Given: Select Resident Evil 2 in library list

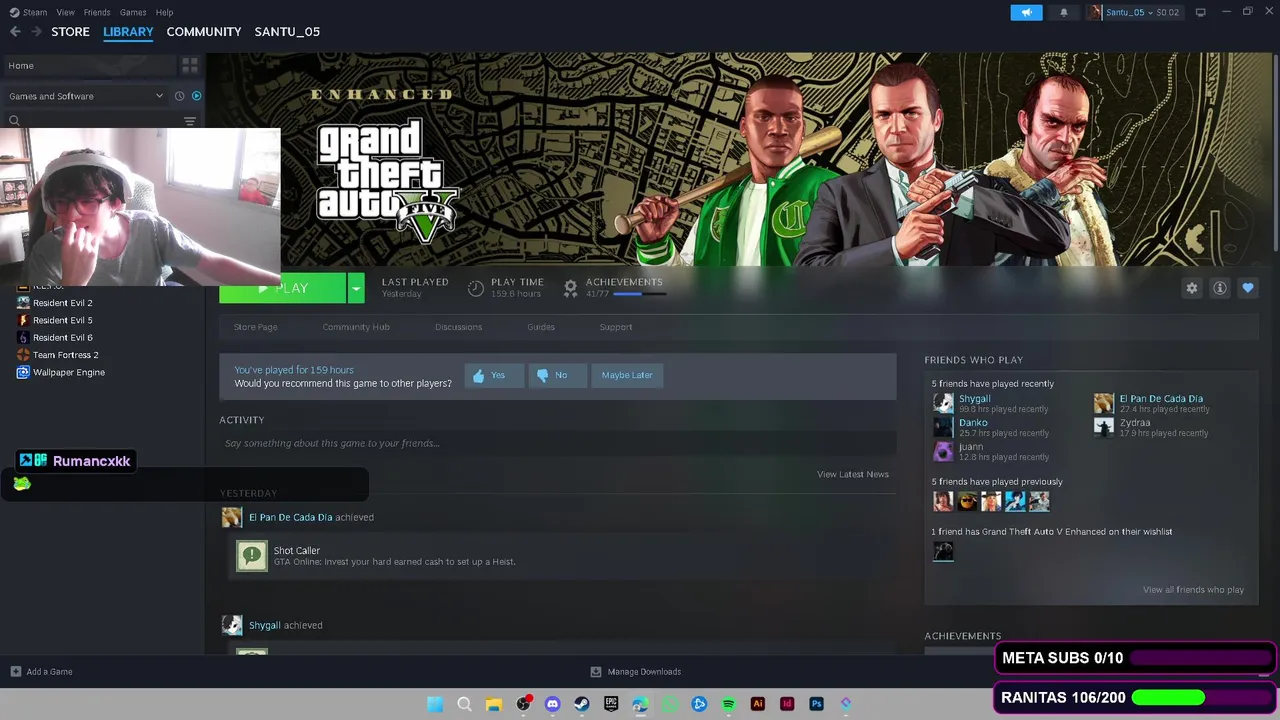Looking at the screenshot, I should click(x=62, y=303).
